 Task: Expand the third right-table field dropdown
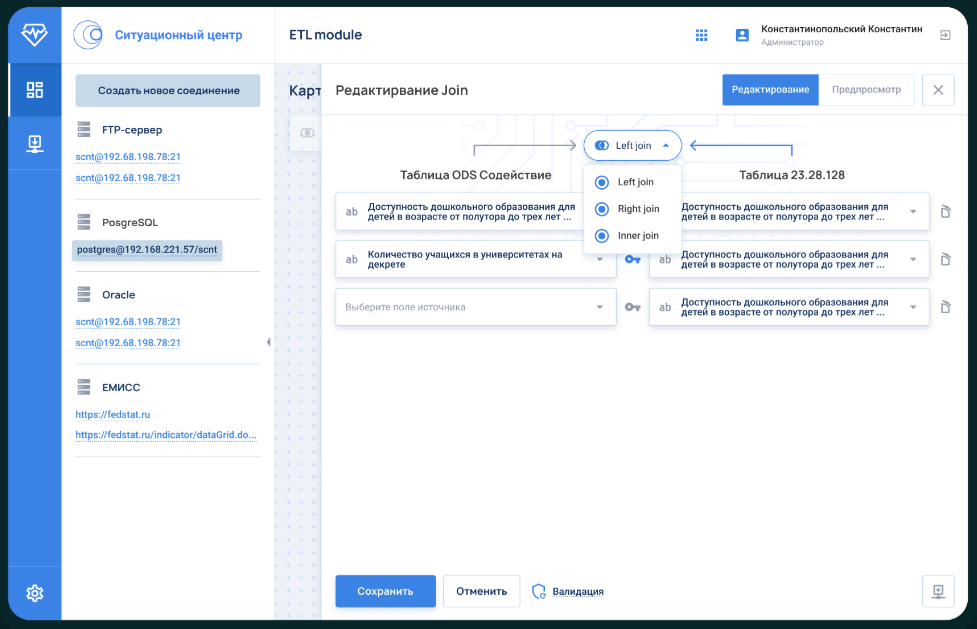pyautogui.click(x=912, y=307)
